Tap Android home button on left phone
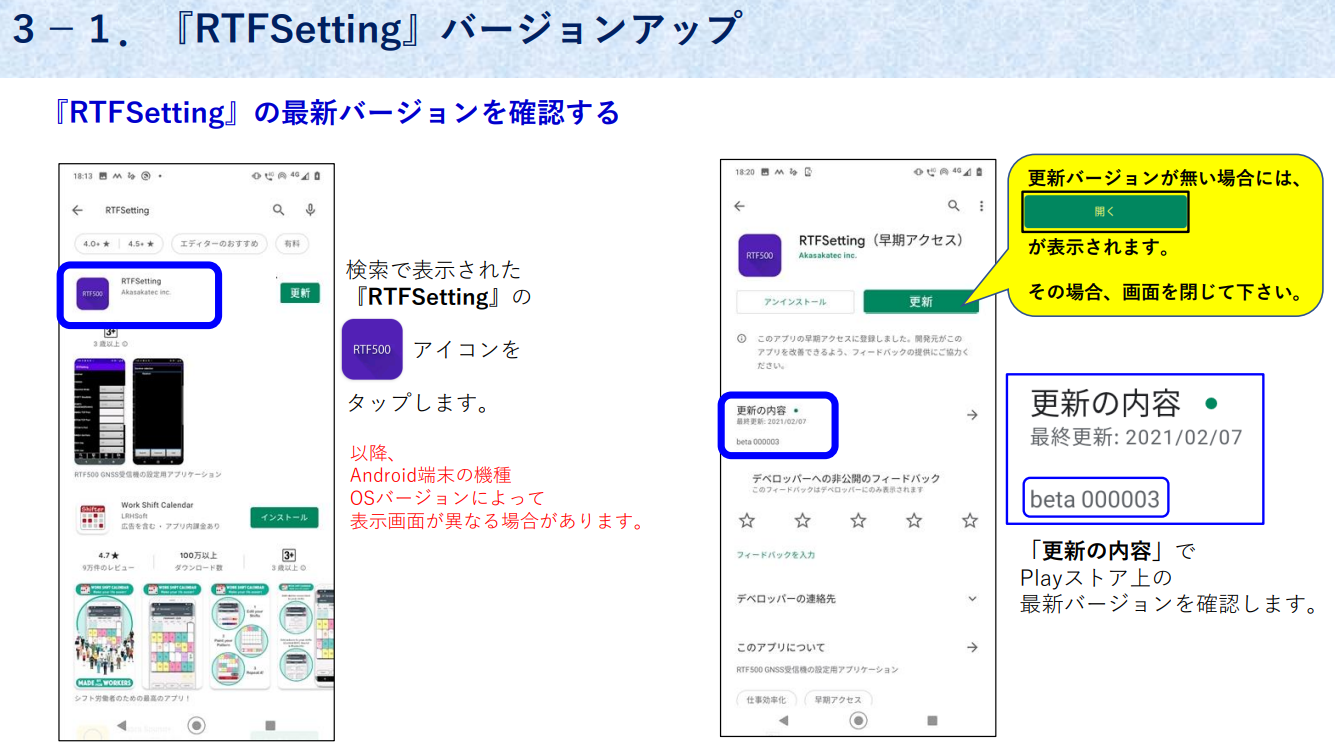1335x753 pixels. point(196,725)
